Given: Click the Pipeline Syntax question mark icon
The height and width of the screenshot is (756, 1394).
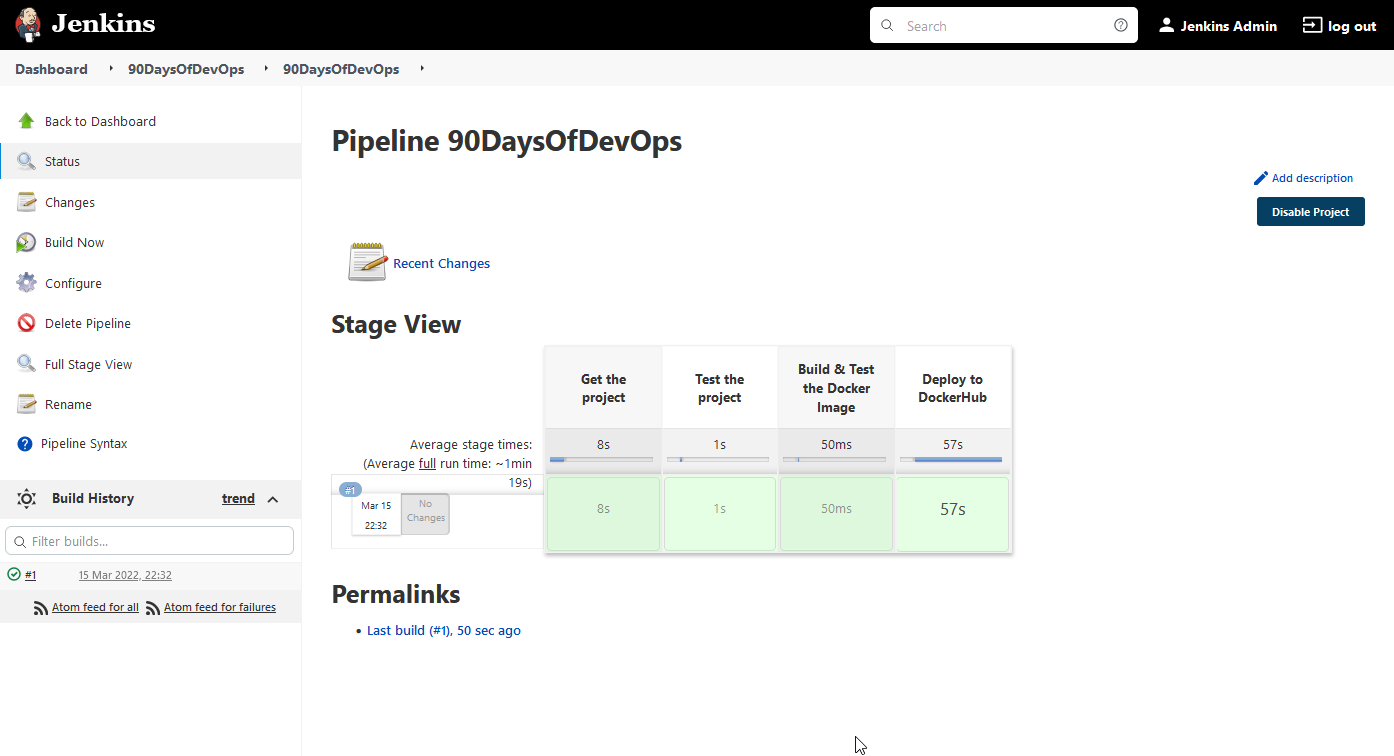Looking at the screenshot, I should pos(25,444).
